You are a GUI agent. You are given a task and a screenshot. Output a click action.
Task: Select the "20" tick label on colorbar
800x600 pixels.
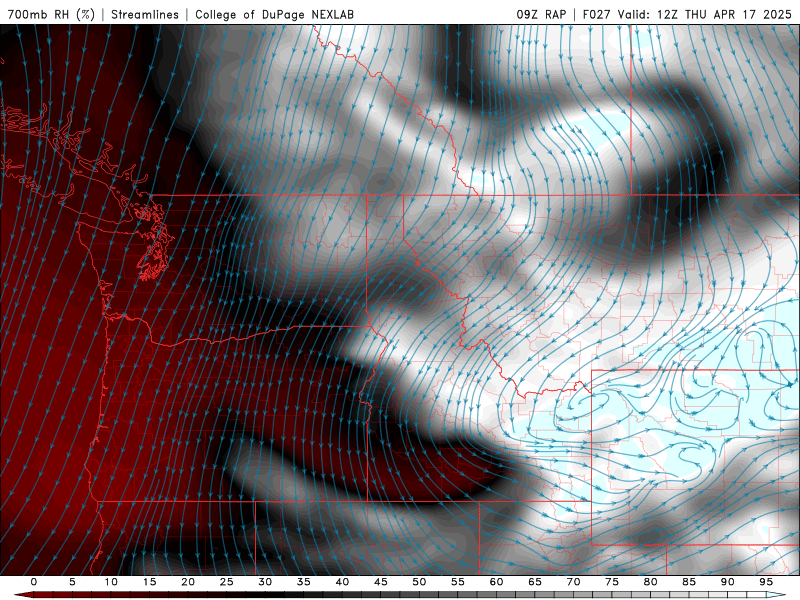tap(188, 582)
